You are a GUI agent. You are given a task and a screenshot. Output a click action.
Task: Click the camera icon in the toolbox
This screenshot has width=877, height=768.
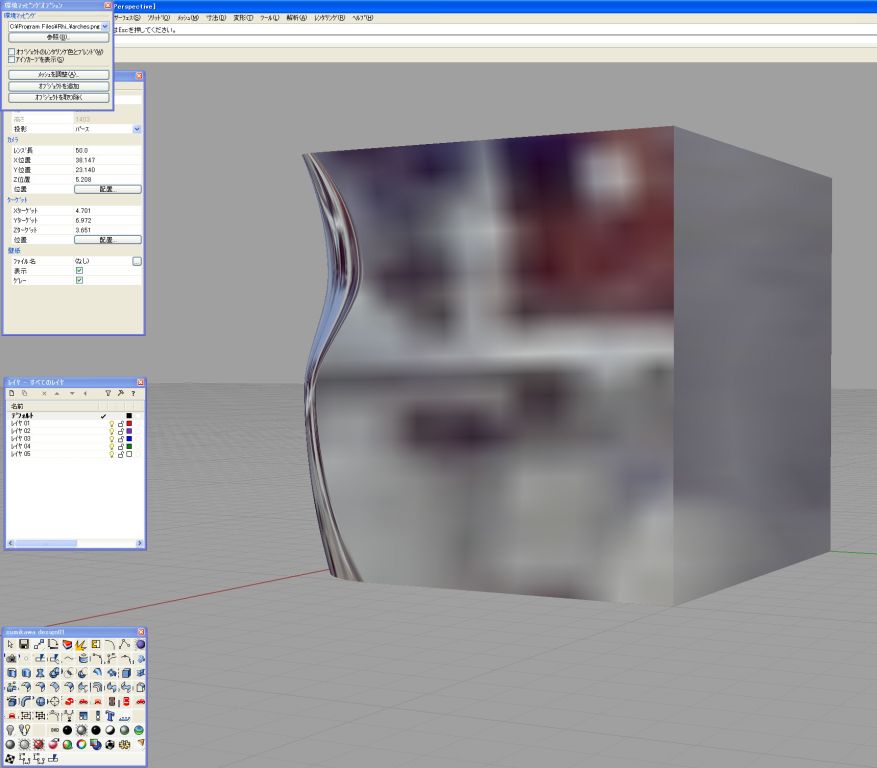tap(11, 659)
